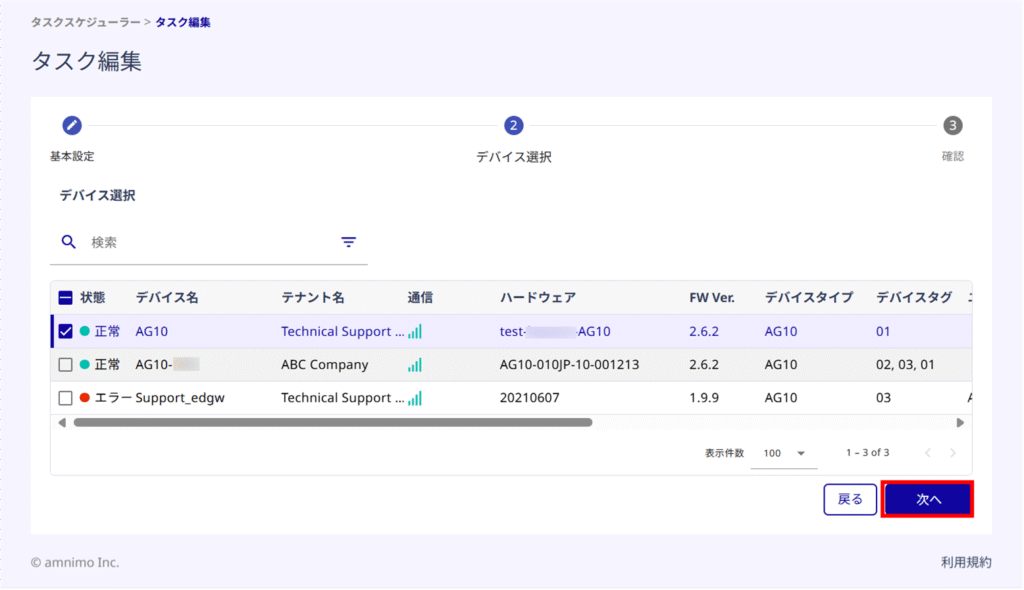Open the 利用規約 link
The image size is (1024, 590).
pyautogui.click(x=966, y=562)
